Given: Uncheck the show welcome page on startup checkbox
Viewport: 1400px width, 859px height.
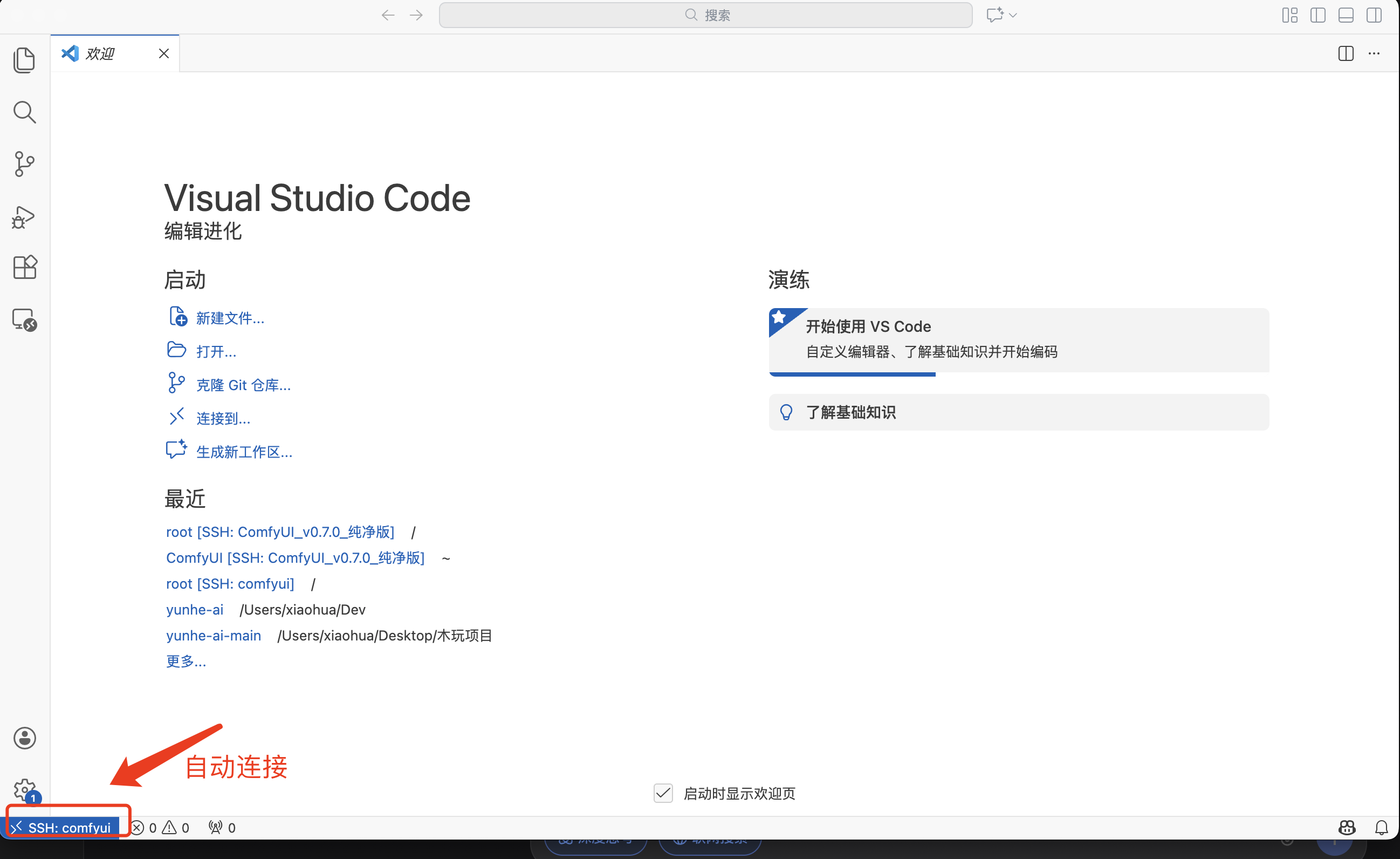Looking at the screenshot, I should 663,793.
